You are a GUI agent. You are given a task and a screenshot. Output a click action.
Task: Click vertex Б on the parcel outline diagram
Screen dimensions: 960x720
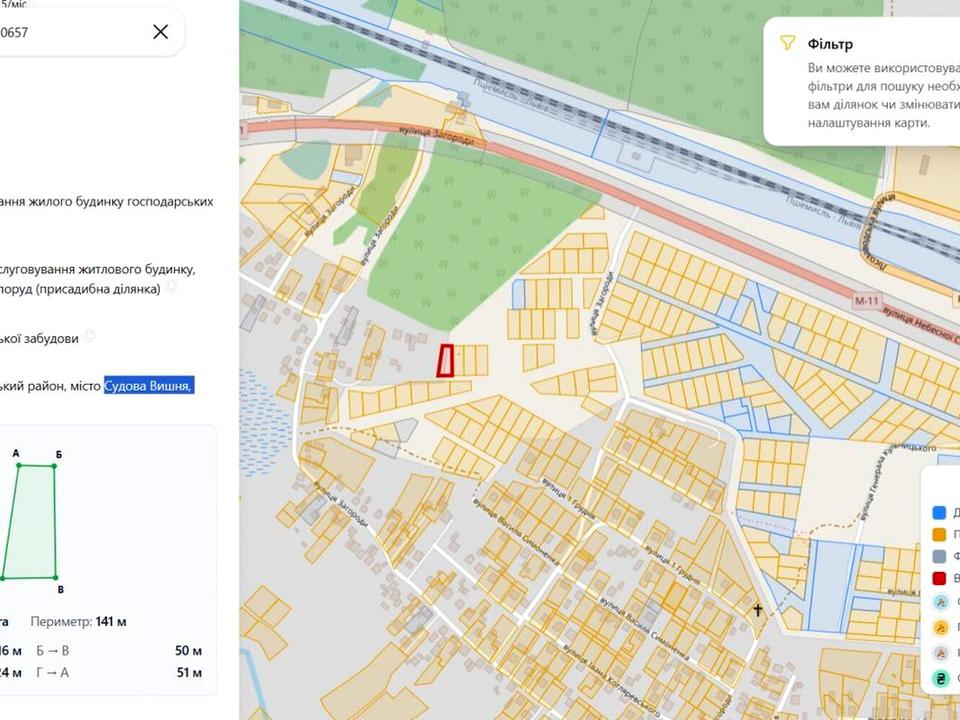tap(54, 466)
